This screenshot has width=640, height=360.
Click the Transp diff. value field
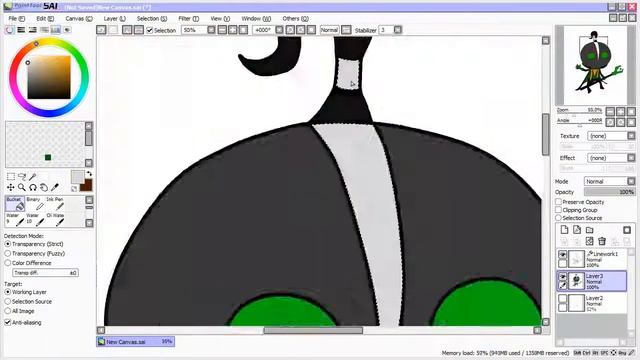(x=45, y=273)
